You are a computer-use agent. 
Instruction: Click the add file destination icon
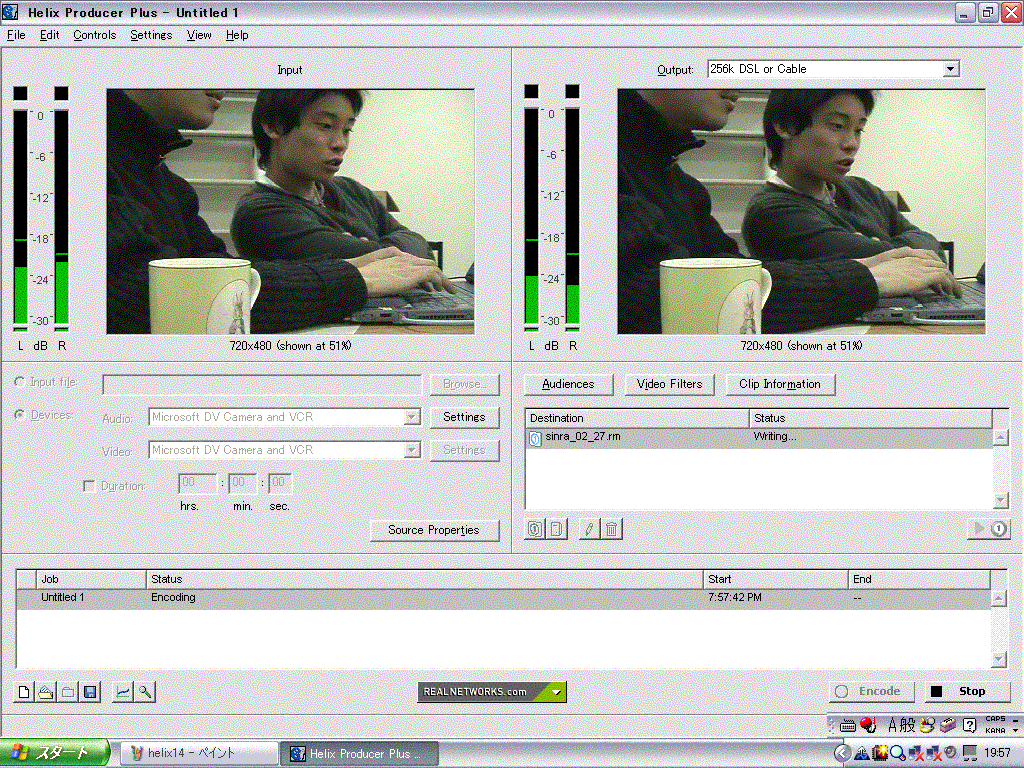tap(535, 529)
